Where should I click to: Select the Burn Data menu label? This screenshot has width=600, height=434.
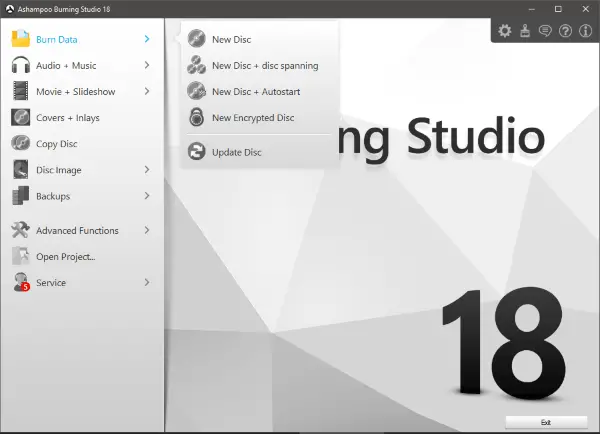tap(57, 39)
